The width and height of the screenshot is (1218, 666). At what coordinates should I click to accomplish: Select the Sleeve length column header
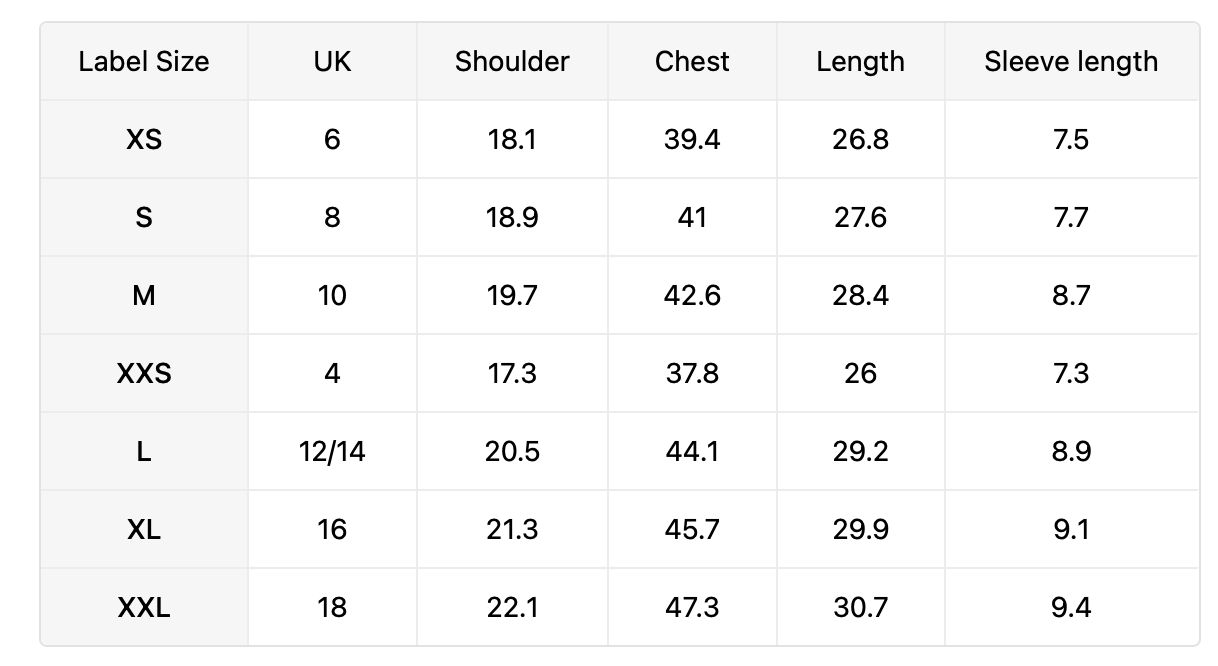point(1071,61)
